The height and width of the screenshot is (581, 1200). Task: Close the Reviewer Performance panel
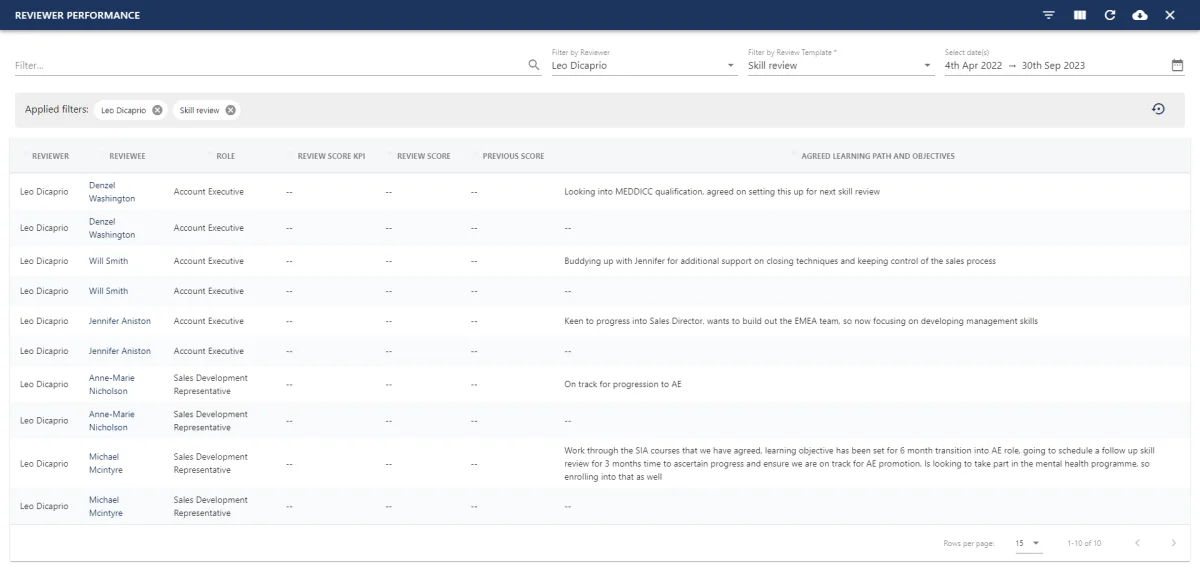[1170, 15]
